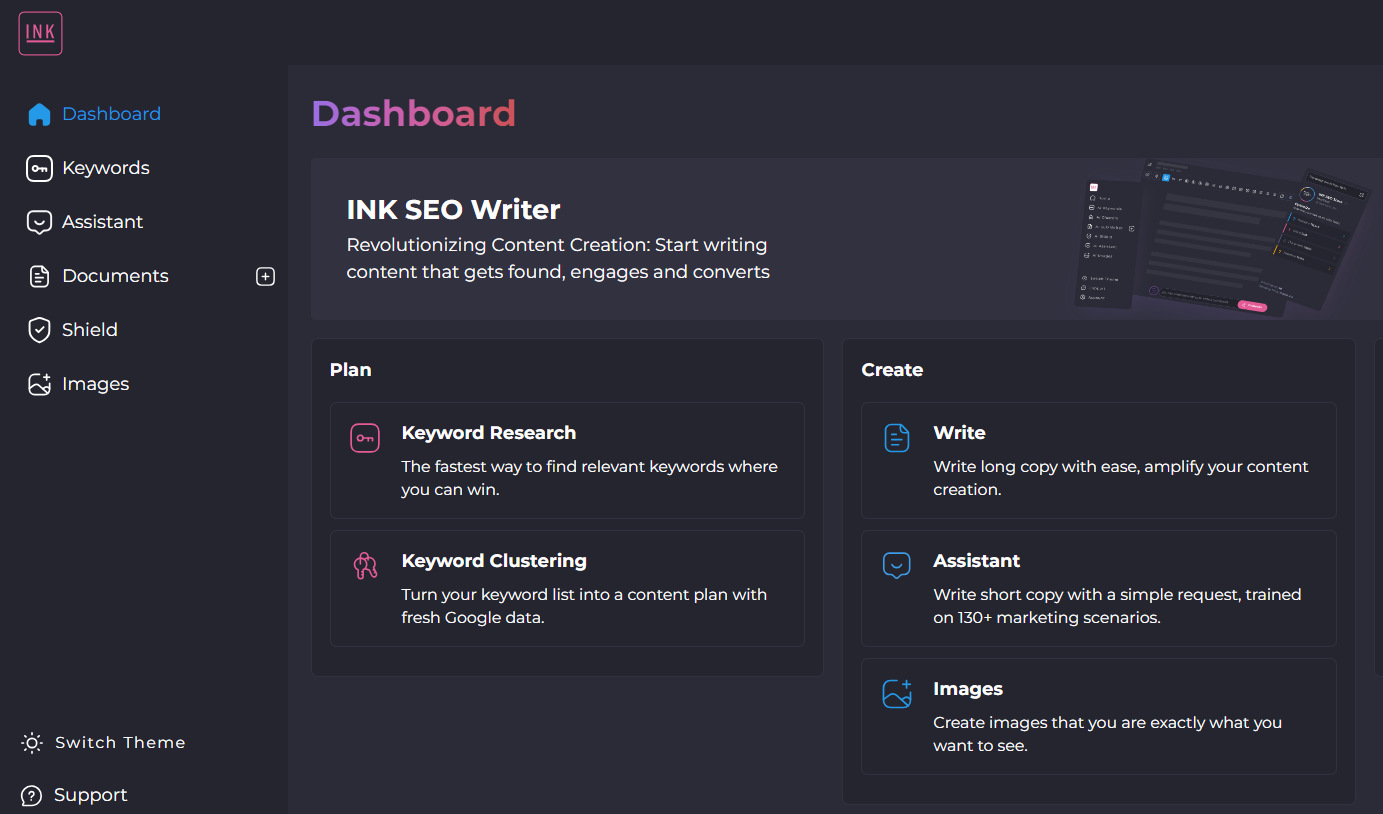Click text 'Revolutionizing Content Creation: Start writing'

click(x=557, y=245)
